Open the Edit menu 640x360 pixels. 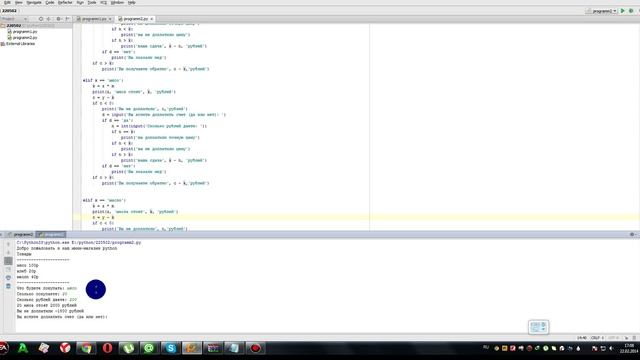(7, 2)
